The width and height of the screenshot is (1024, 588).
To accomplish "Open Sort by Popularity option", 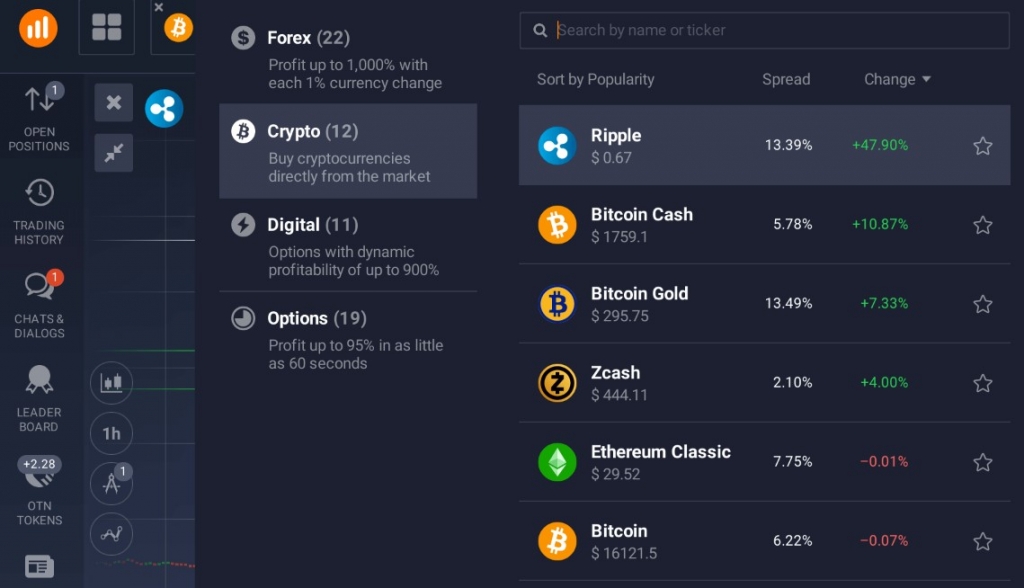I will [595, 79].
